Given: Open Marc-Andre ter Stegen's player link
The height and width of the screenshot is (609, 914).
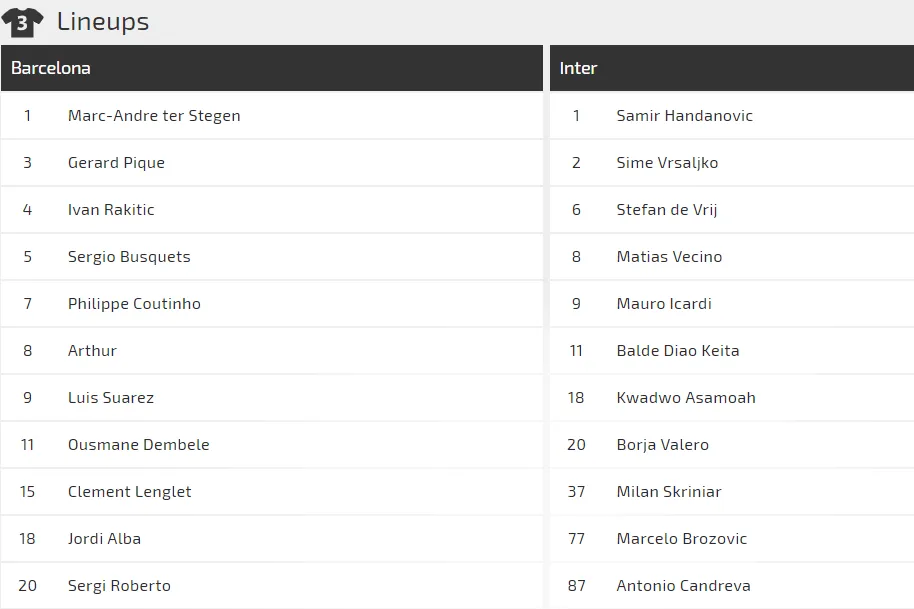Looking at the screenshot, I should coord(154,115).
